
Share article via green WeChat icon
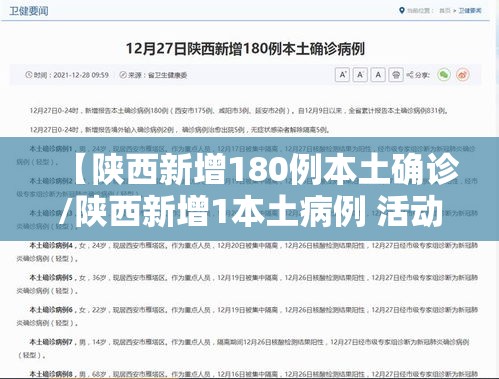click(444, 75)
